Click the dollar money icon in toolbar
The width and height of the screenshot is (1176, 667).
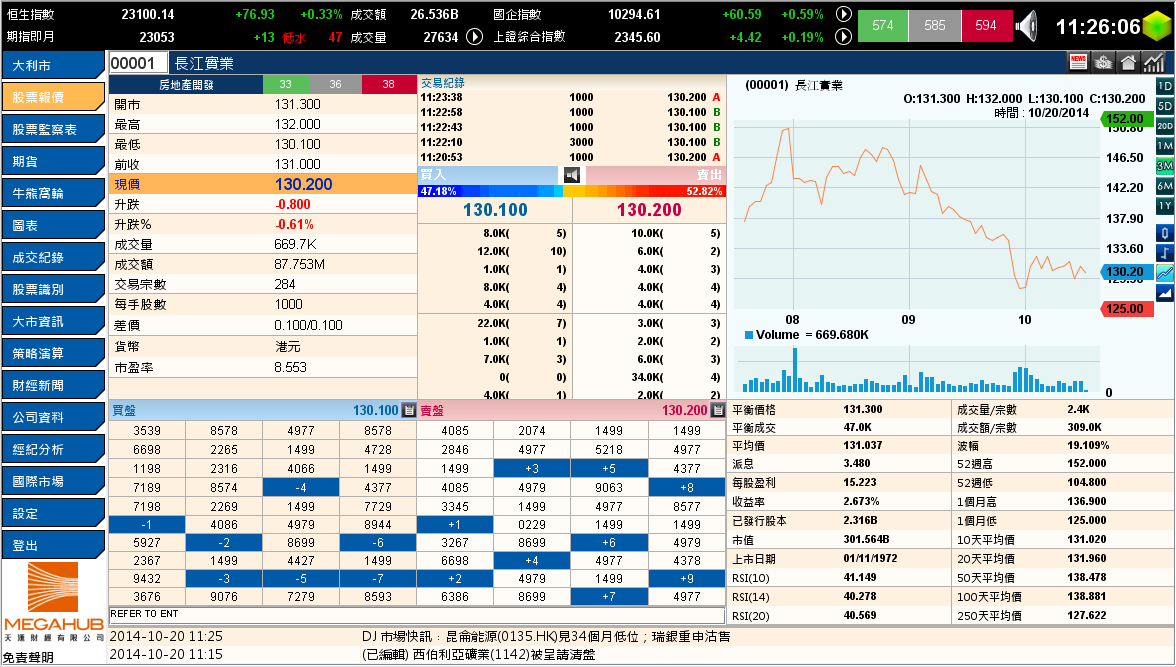[x=1103, y=62]
